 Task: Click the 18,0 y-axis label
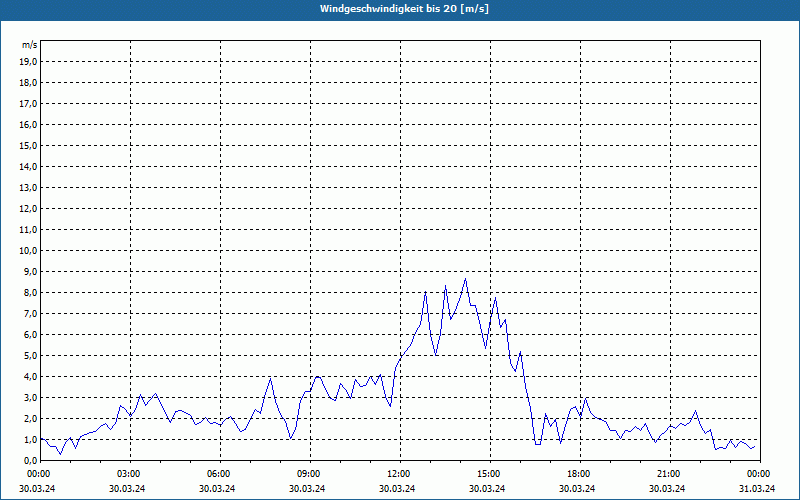(28, 83)
